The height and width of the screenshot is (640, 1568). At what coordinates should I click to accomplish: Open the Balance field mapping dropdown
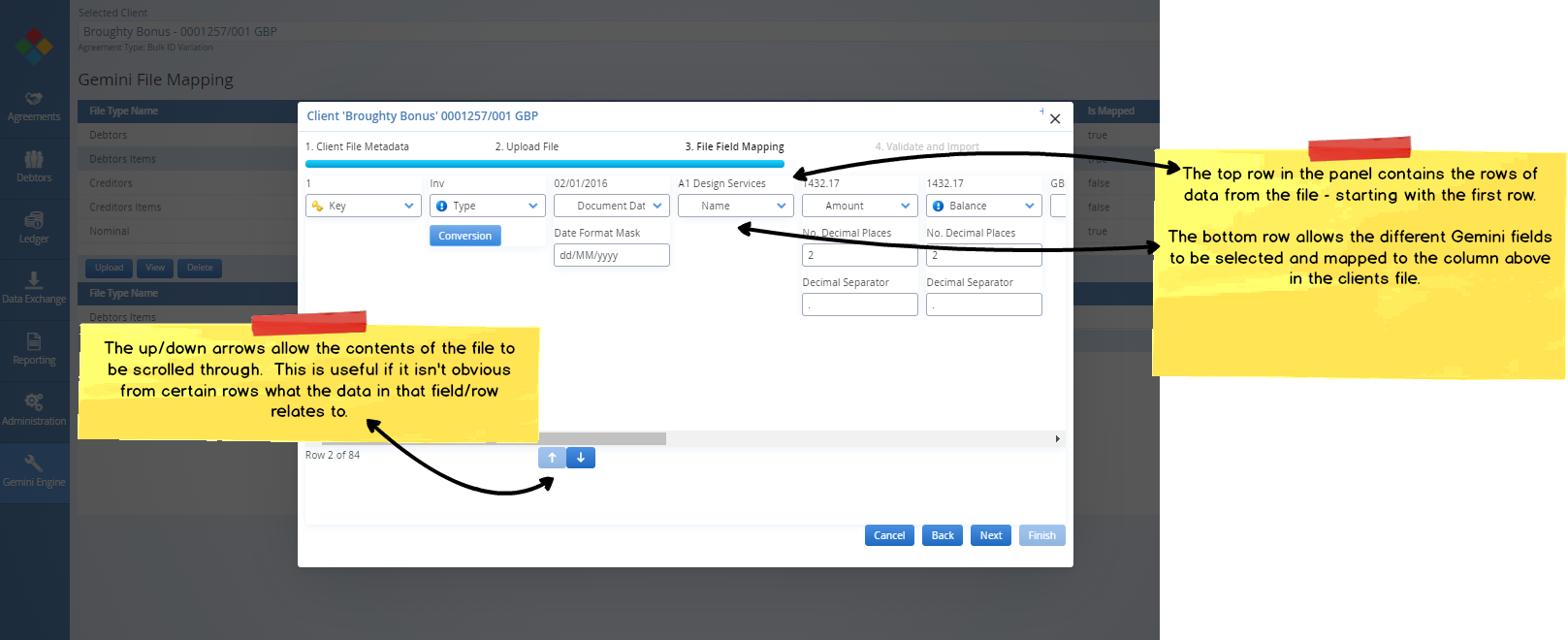[984, 206]
